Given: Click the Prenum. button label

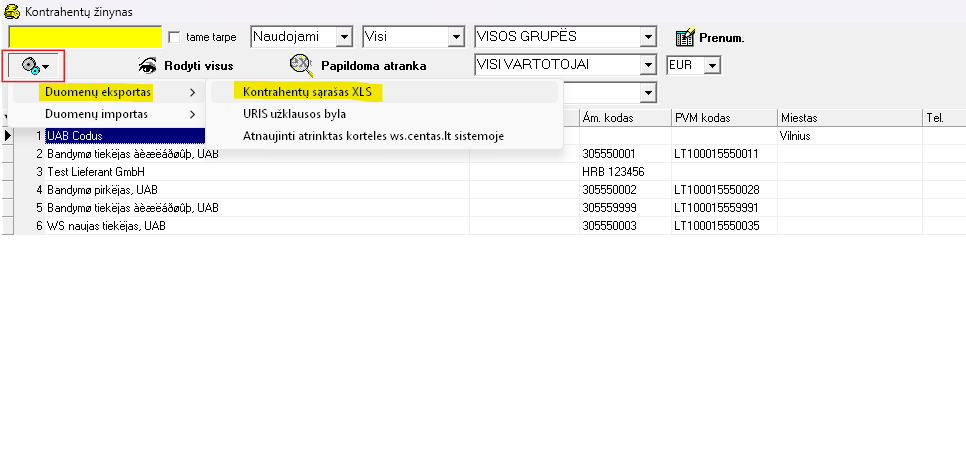Looking at the screenshot, I should 721,38.
